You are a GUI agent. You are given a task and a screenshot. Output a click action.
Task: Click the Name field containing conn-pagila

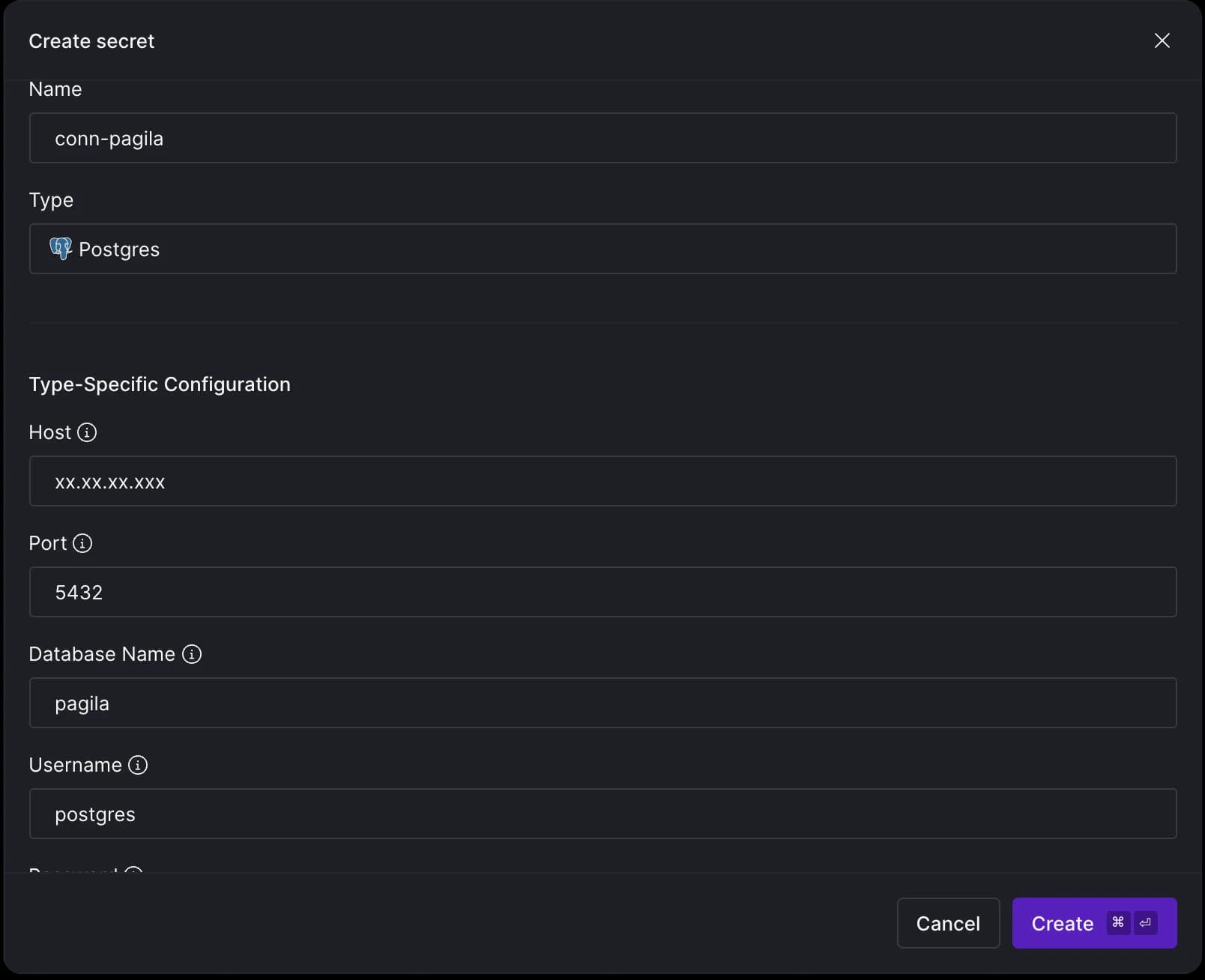point(602,138)
